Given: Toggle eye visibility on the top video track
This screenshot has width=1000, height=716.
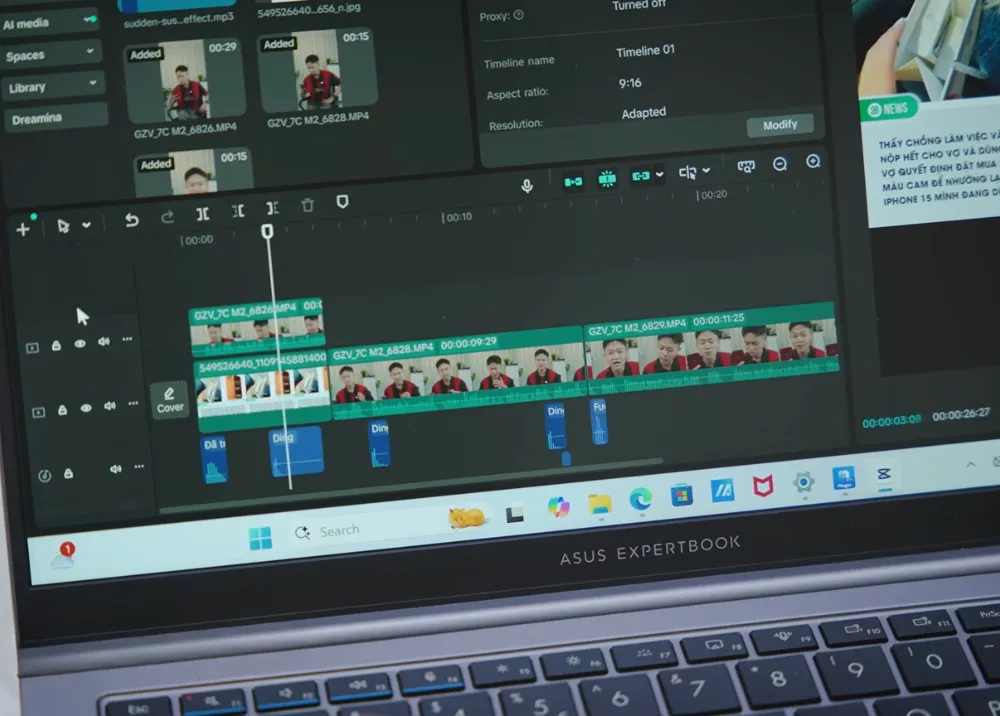Looking at the screenshot, I should [x=80, y=344].
